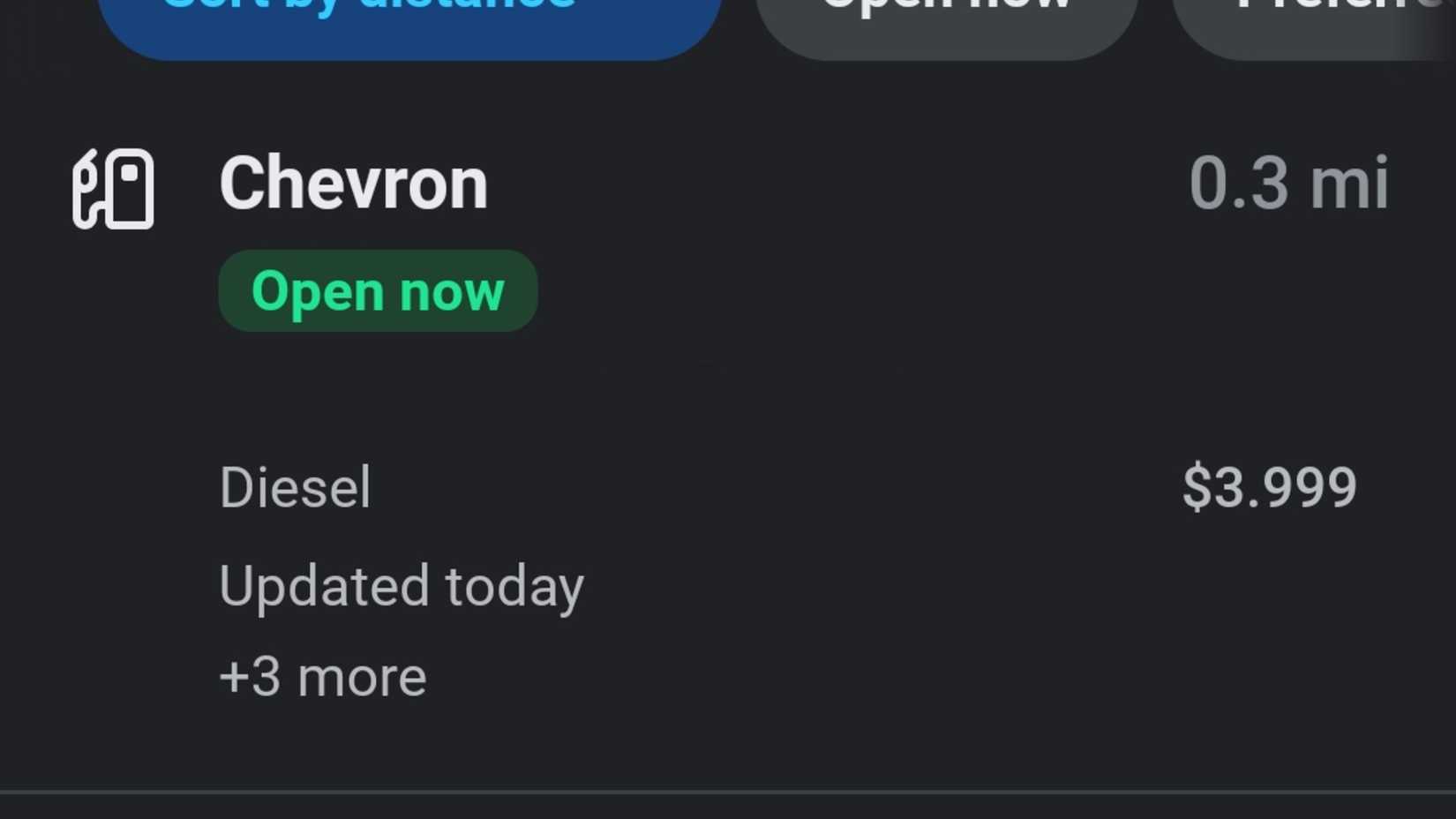Click the word 'more' in +3 more
1456x819 pixels.
(x=363, y=678)
